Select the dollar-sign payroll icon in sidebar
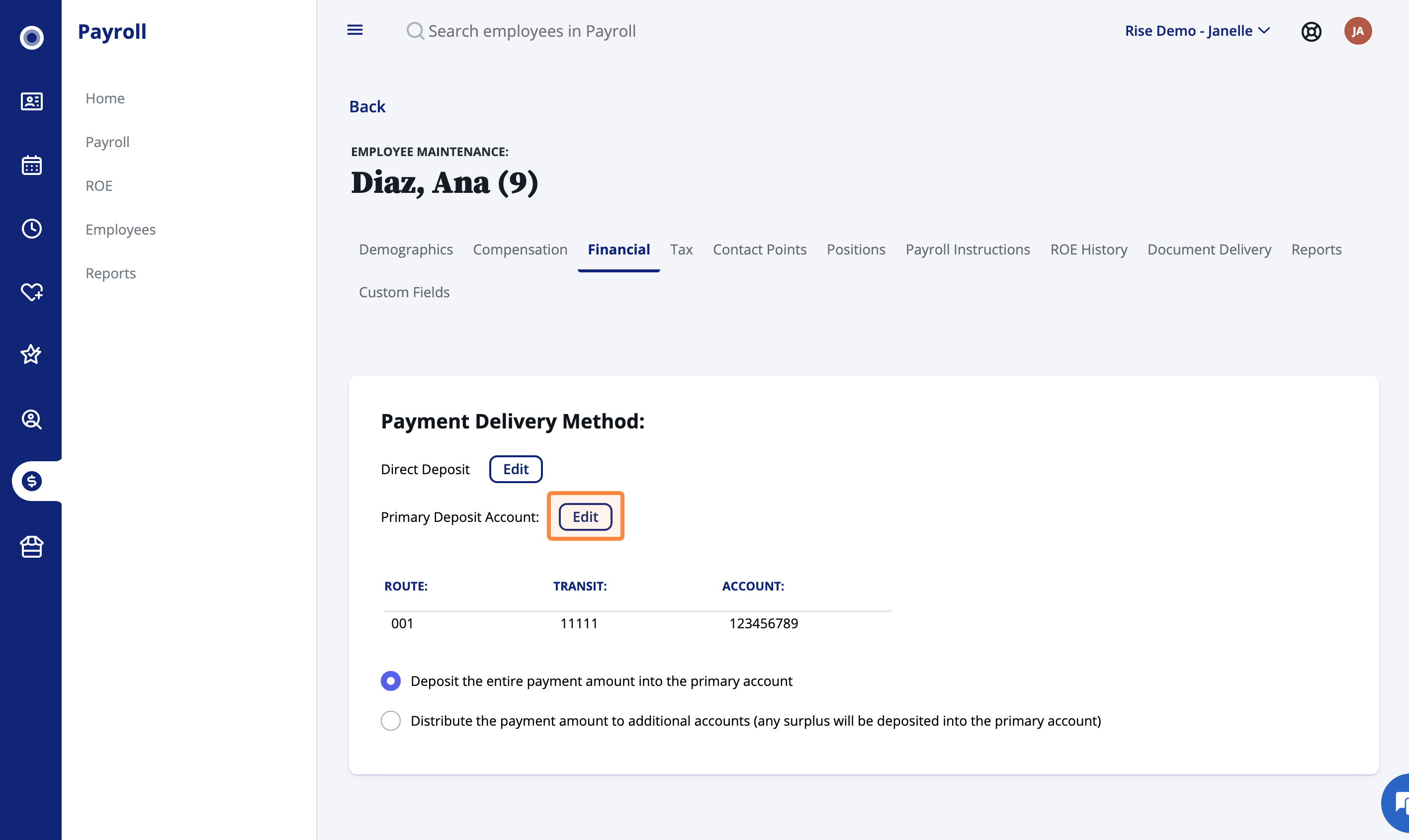The image size is (1409, 840). pos(32,481)
